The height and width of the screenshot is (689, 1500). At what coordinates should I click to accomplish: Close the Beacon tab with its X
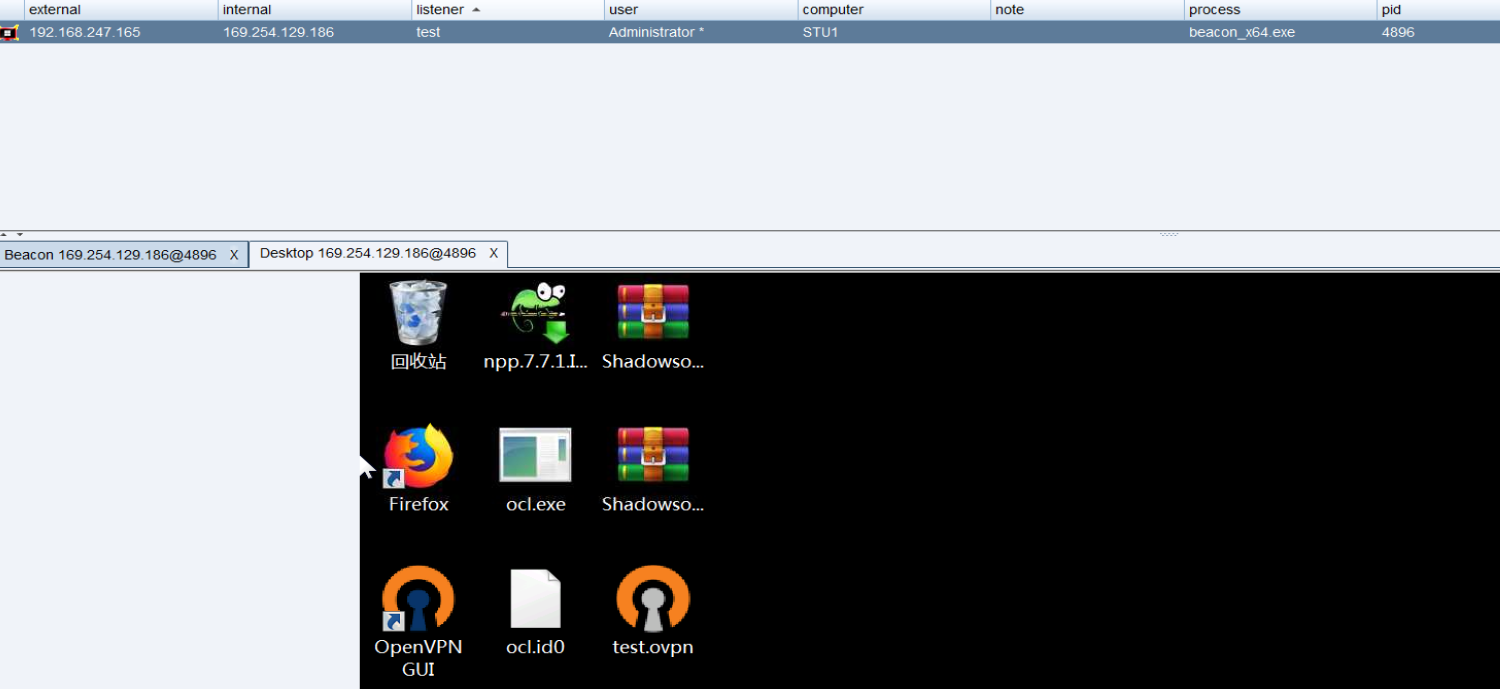[234, 255]
